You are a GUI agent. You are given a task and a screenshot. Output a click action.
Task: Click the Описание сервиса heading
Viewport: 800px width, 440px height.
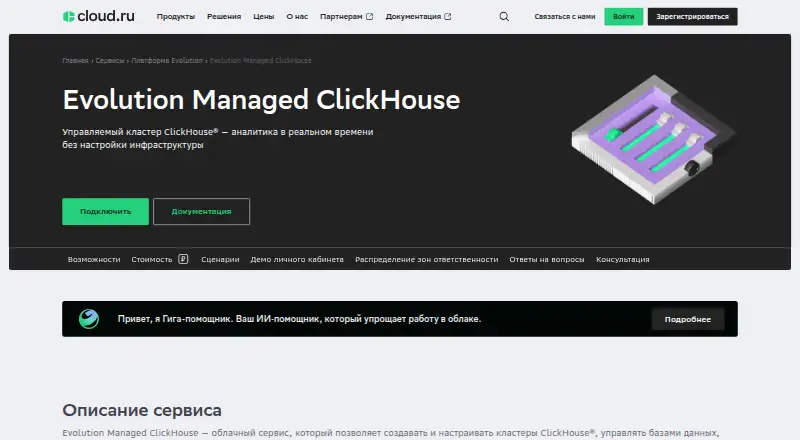pyautogui.click(x=142, y=410)
